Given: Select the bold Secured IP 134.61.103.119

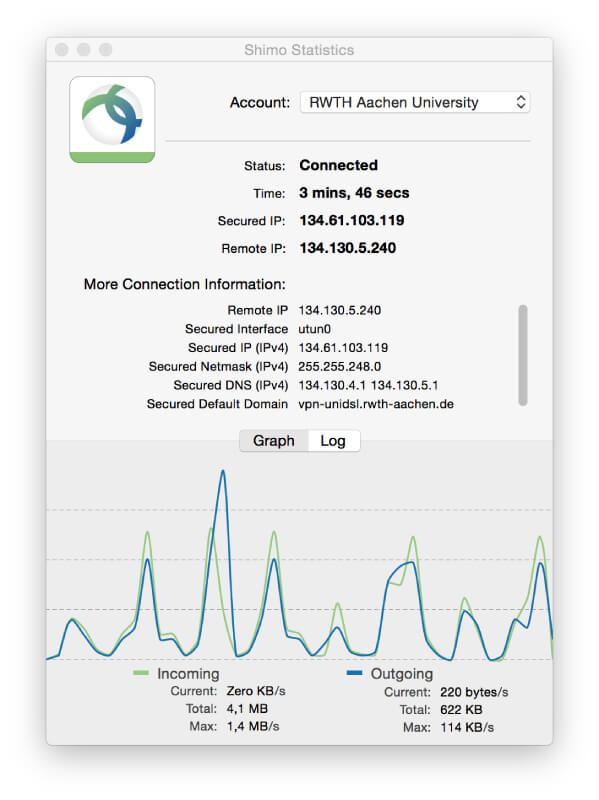Looking at the screenshot, I should coord(352,220).
